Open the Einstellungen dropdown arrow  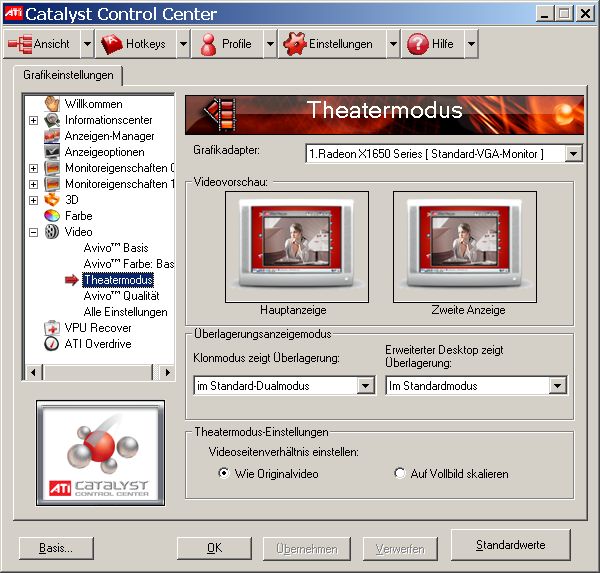coord(393,44)
